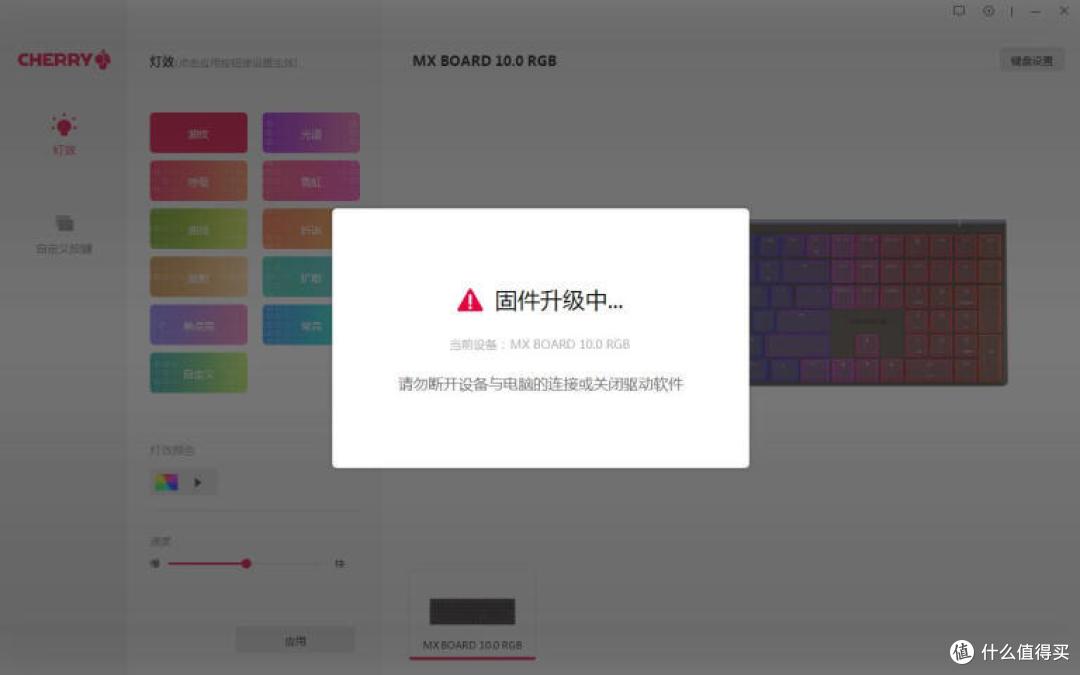Select the blue-teal '常亮' effect tile
This screenshot has height=675, width=1080.
click(298, 325)
